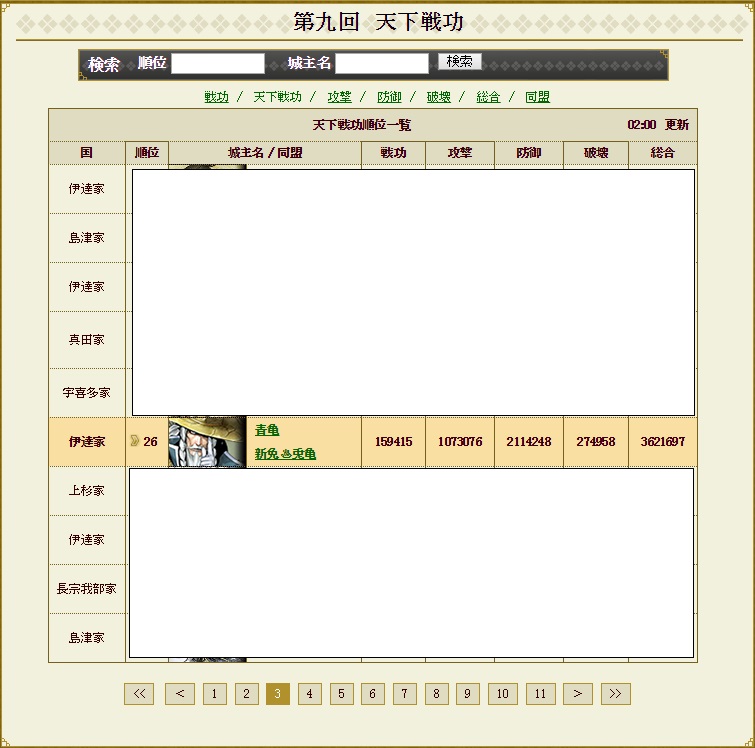
Task: Click the 天下戦功順位一覧 table title
Action: (361, 125)
